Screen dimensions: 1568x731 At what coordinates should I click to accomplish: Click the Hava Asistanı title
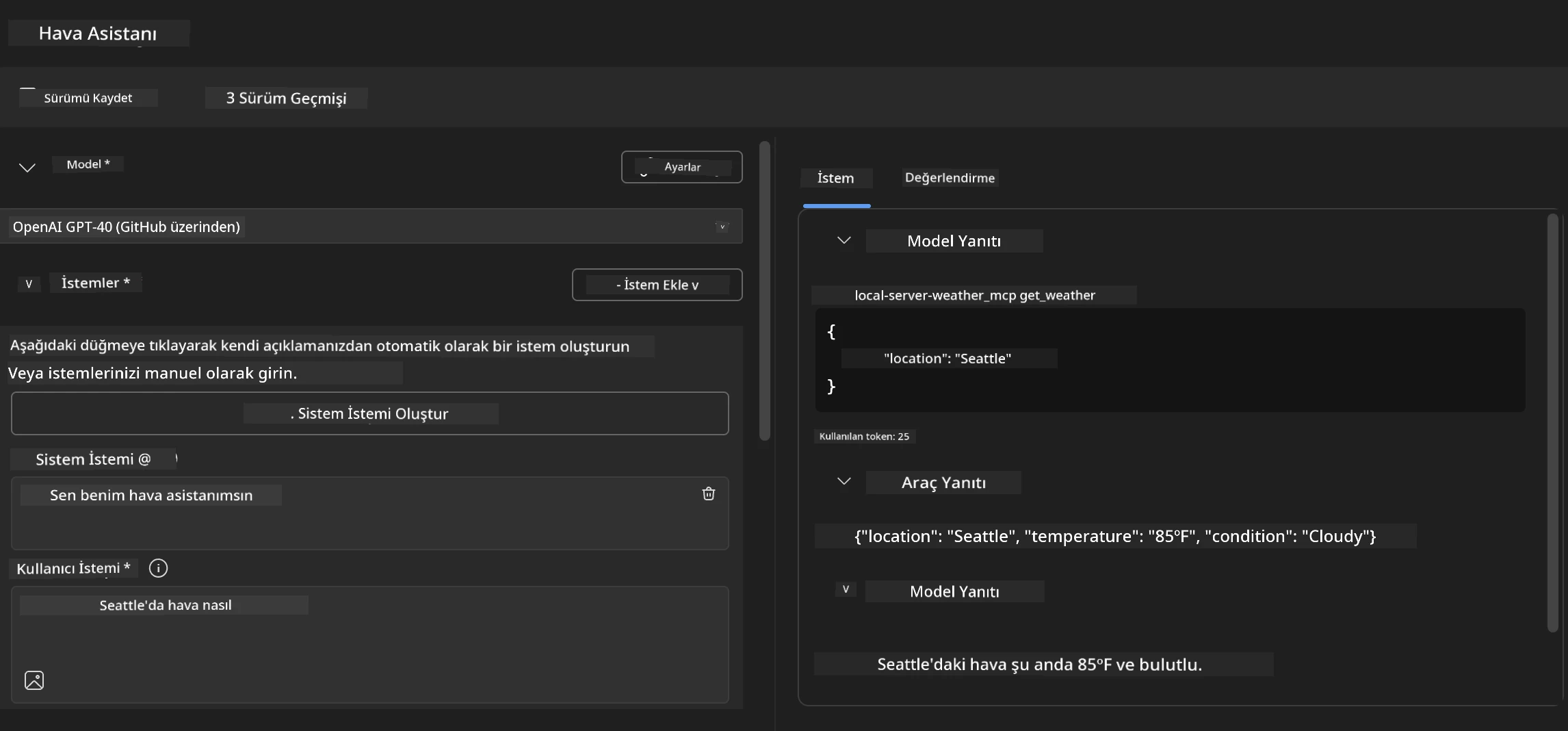tap(98, 33)
